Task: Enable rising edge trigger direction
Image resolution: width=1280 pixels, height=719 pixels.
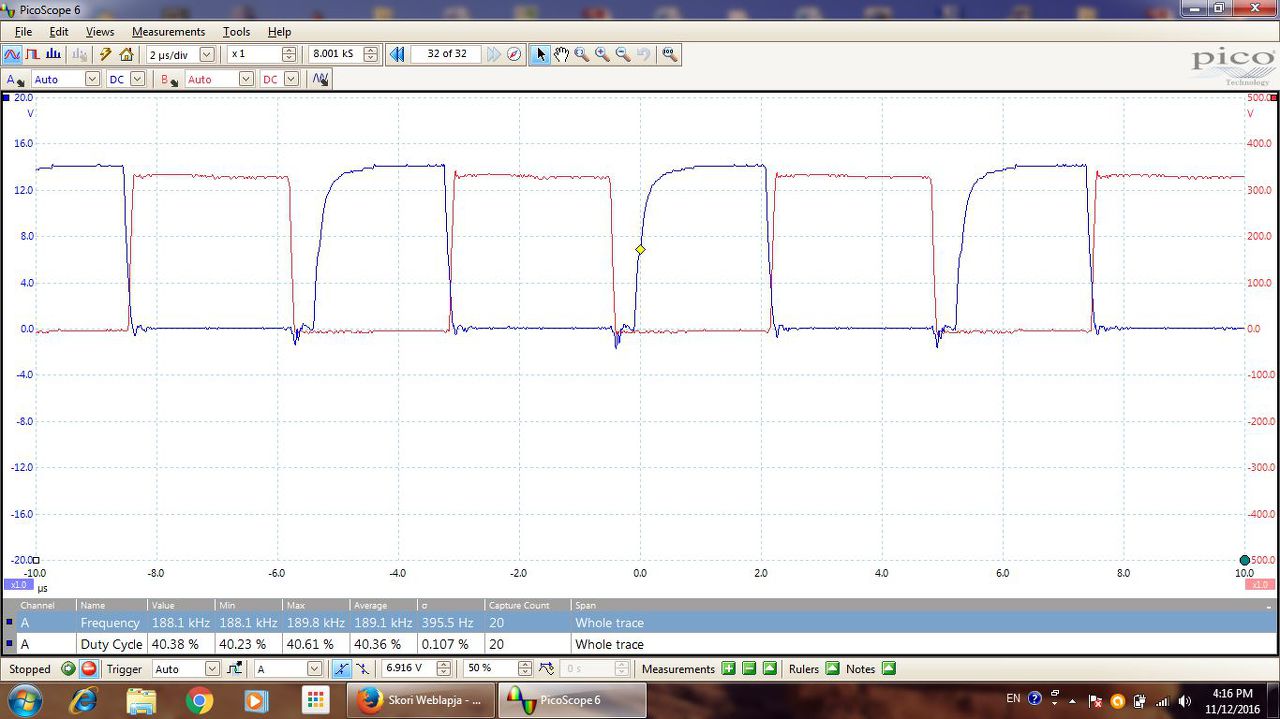Action: click(341, 669)
